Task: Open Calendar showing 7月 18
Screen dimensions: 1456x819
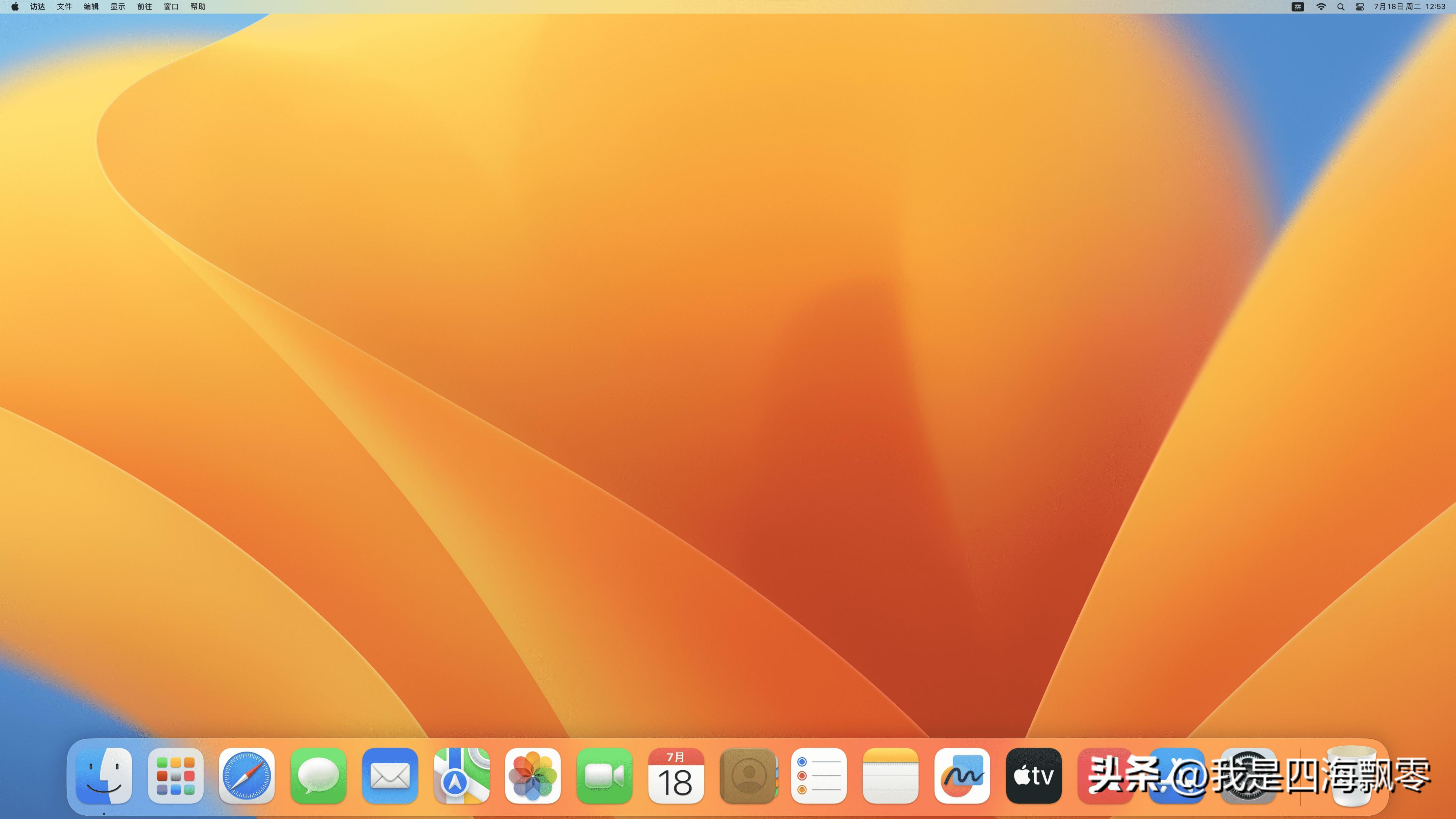Action: pos(676,775)
